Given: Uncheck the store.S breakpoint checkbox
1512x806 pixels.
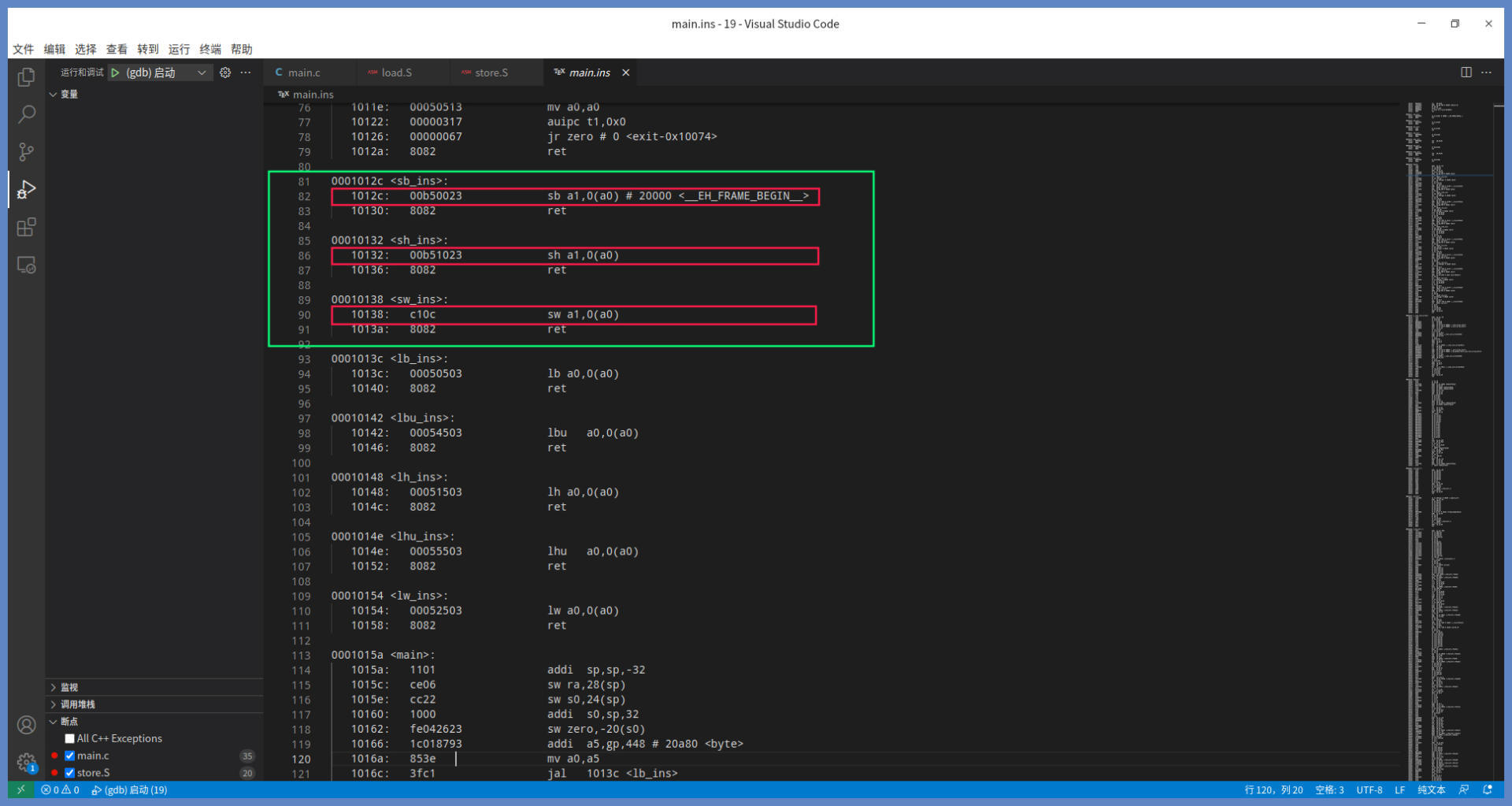Looking at the screenshot, I should click(x=70, y=773).
